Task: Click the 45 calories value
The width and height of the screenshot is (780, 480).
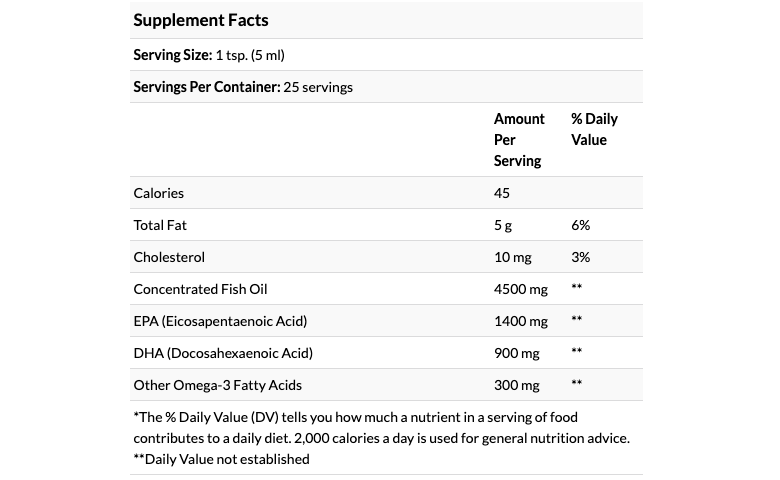Action: 502,193
